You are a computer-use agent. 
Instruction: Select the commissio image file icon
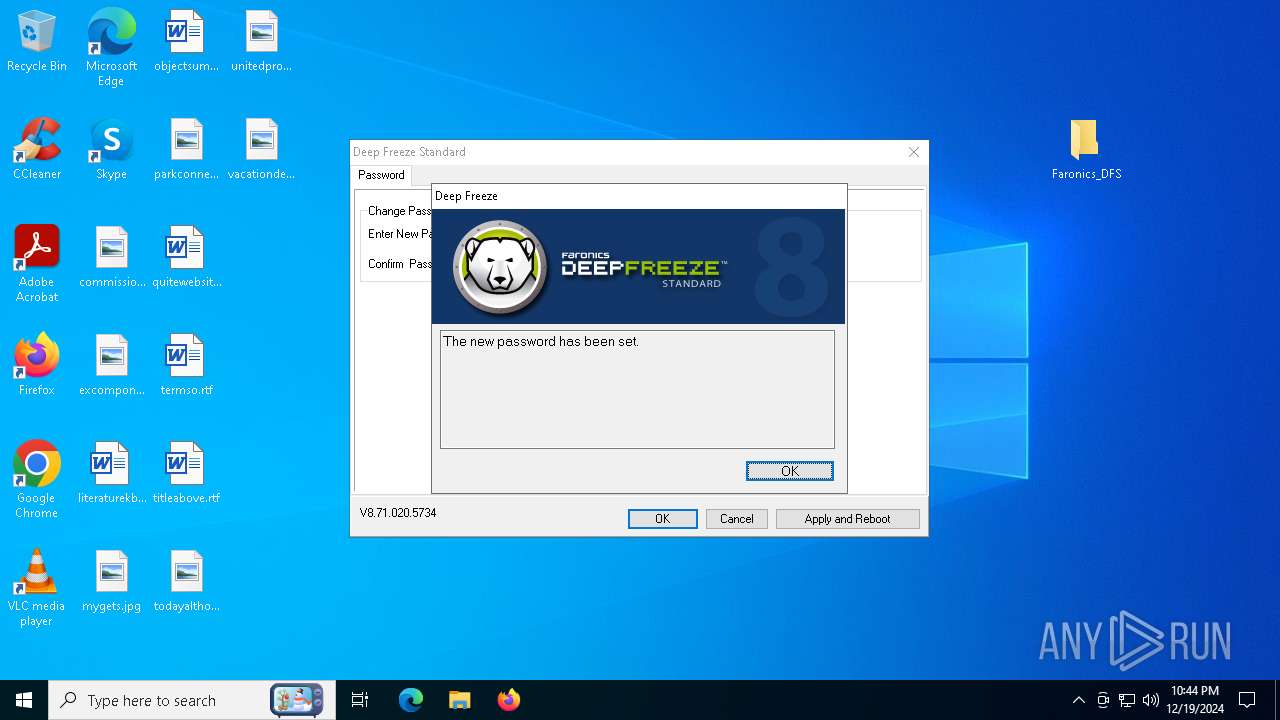click(112, 258)
